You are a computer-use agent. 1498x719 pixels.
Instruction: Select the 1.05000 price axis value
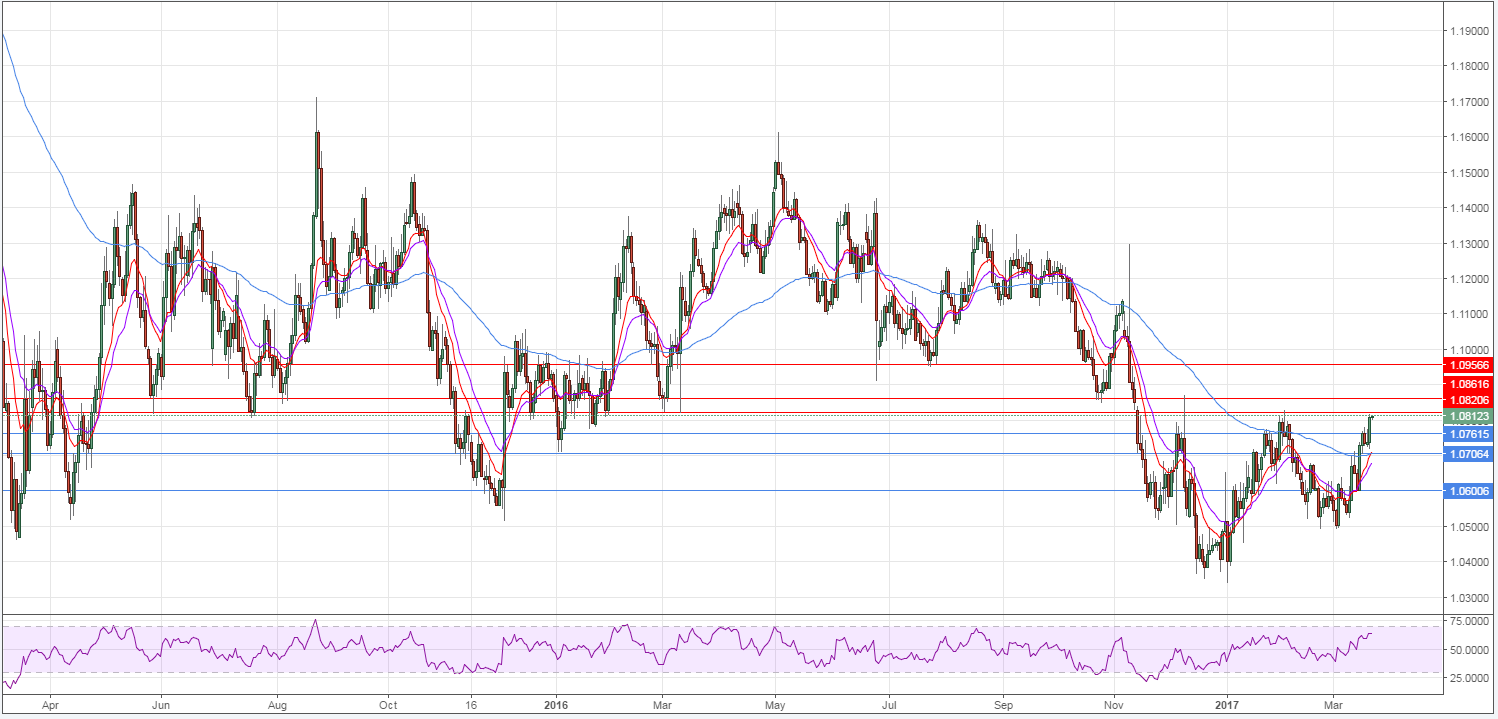(1472, 527)
